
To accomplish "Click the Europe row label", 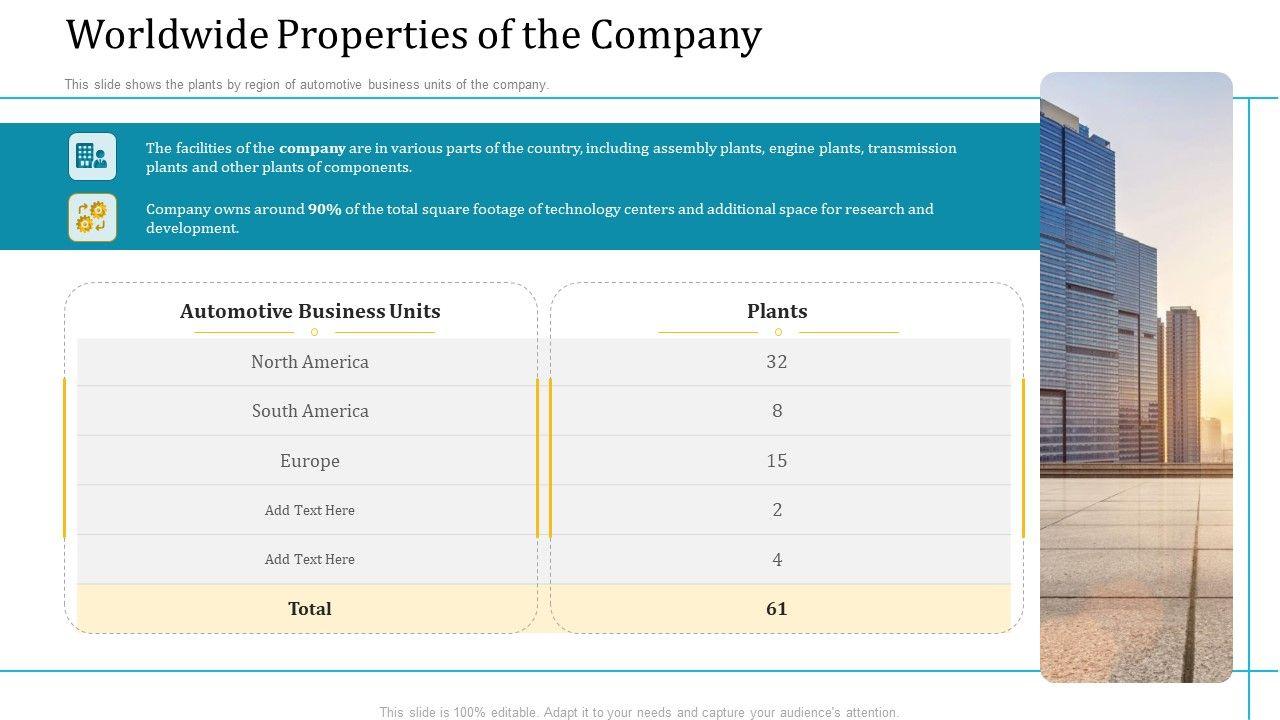I will tap(310, 461).
